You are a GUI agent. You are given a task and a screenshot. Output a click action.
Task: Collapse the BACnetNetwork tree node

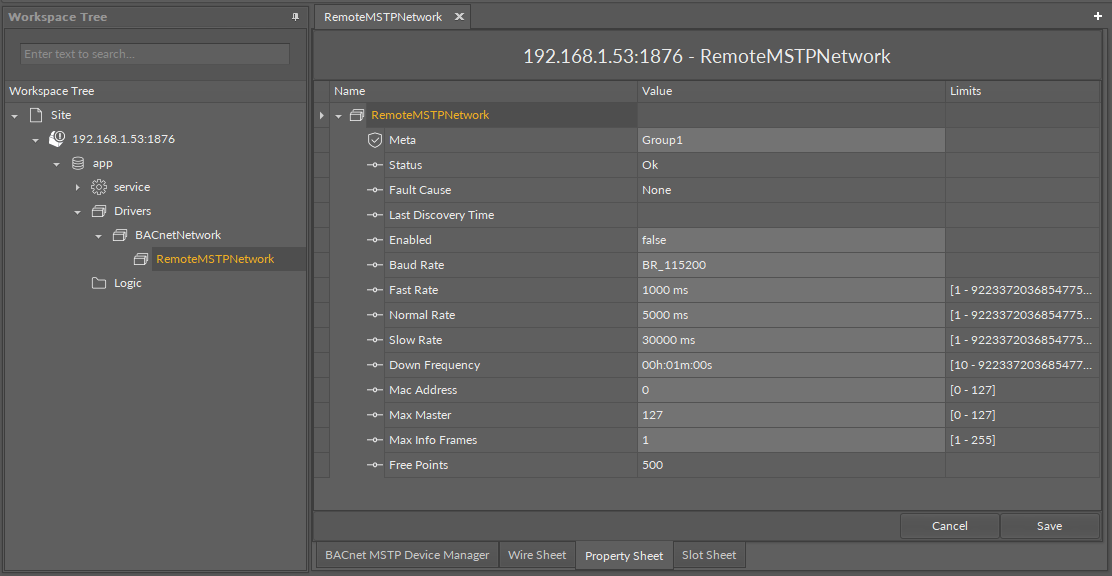98,236
